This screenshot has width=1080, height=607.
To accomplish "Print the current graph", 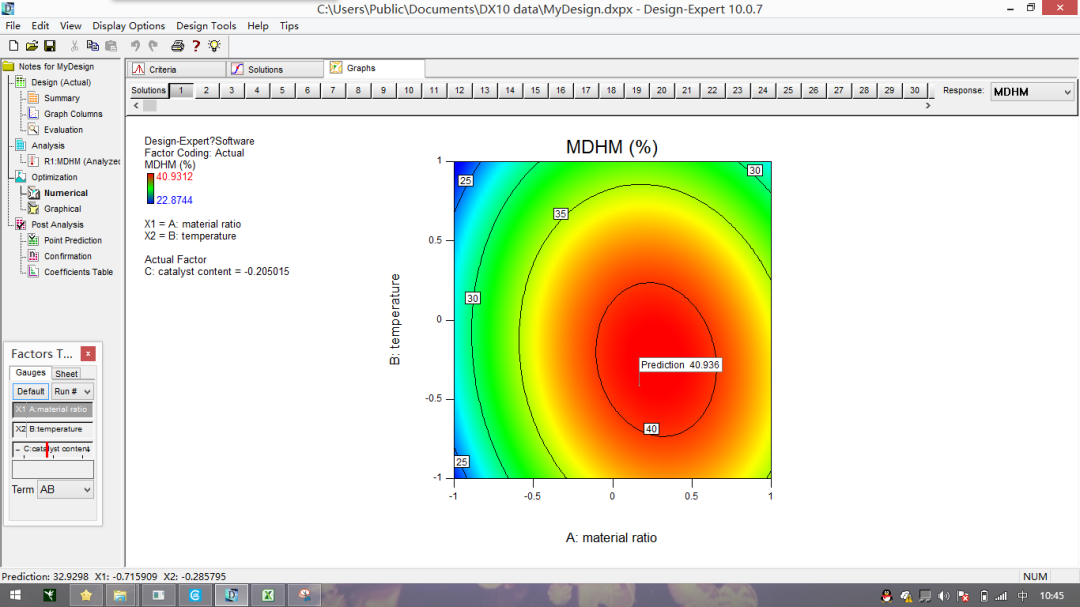I will 178,46.
